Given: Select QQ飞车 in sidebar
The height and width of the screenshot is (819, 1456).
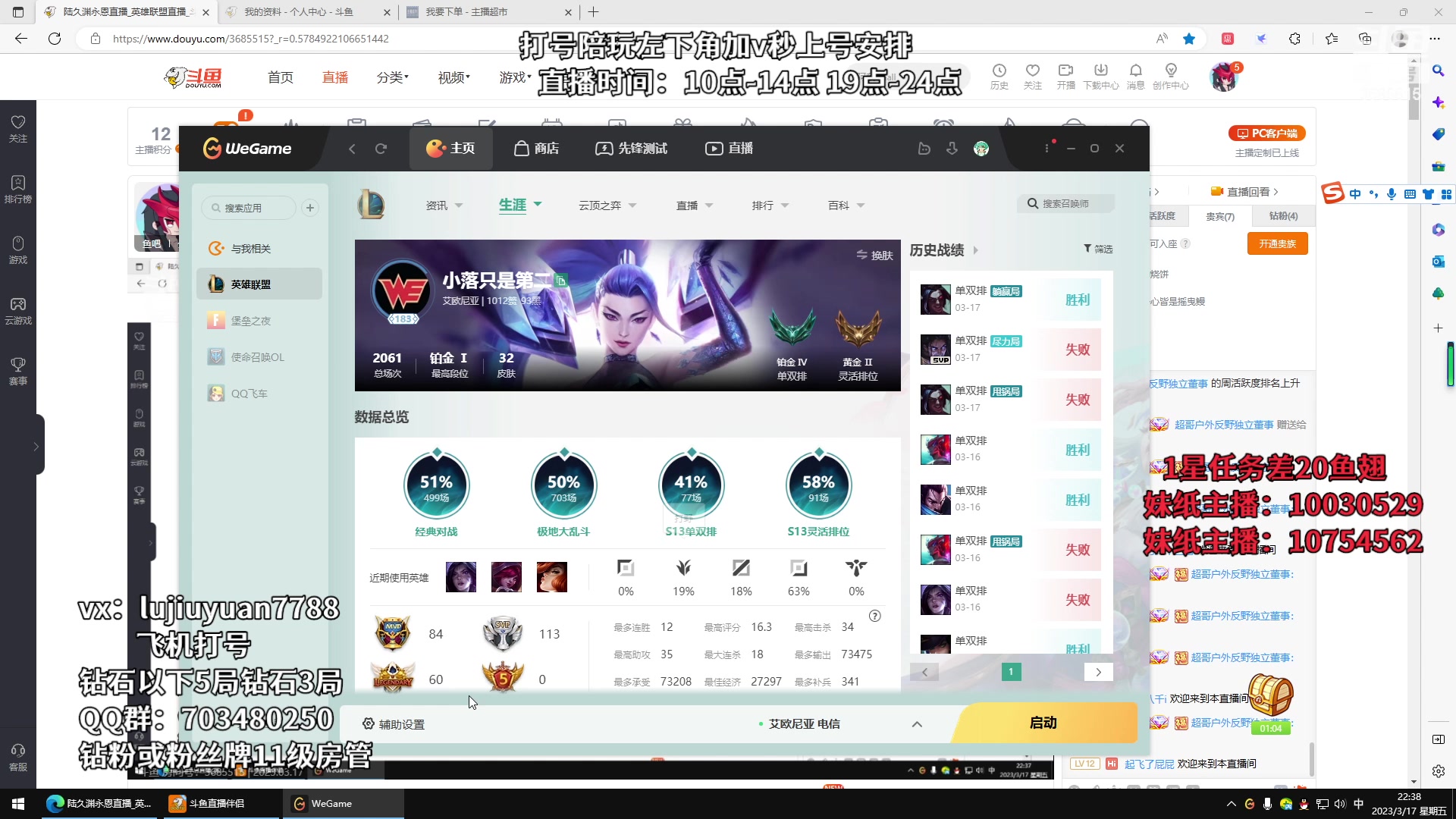Looking at the screenshot, I should tap(259, 394).
